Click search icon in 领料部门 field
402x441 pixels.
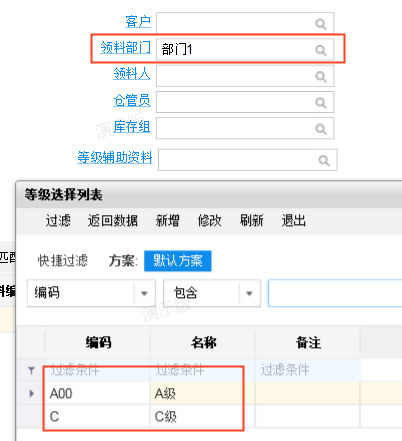tap(321, 50)
